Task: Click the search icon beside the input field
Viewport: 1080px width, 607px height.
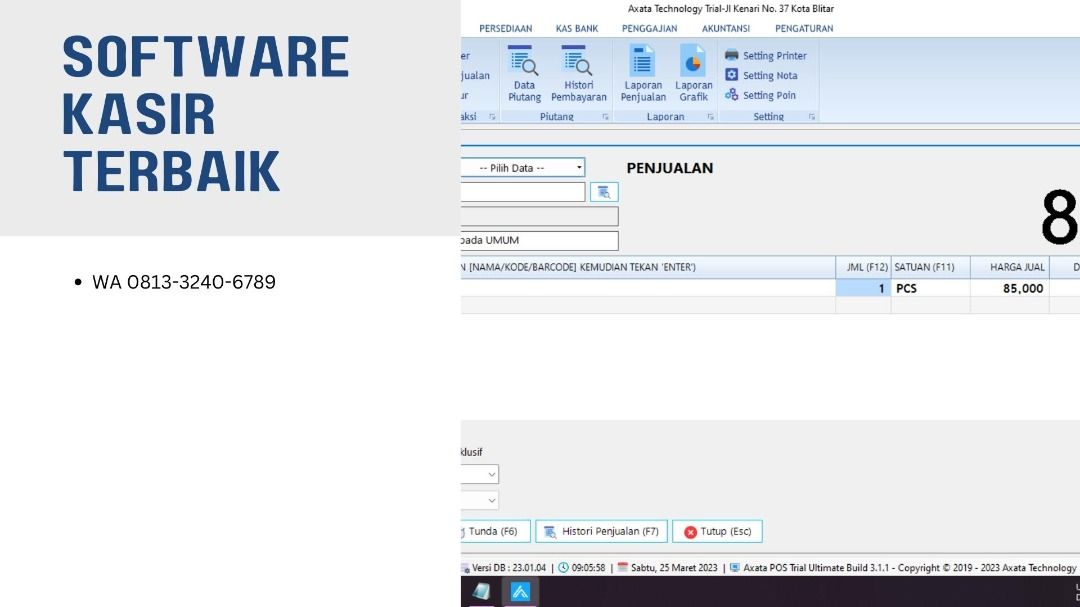Action: (x=604, y=192)
